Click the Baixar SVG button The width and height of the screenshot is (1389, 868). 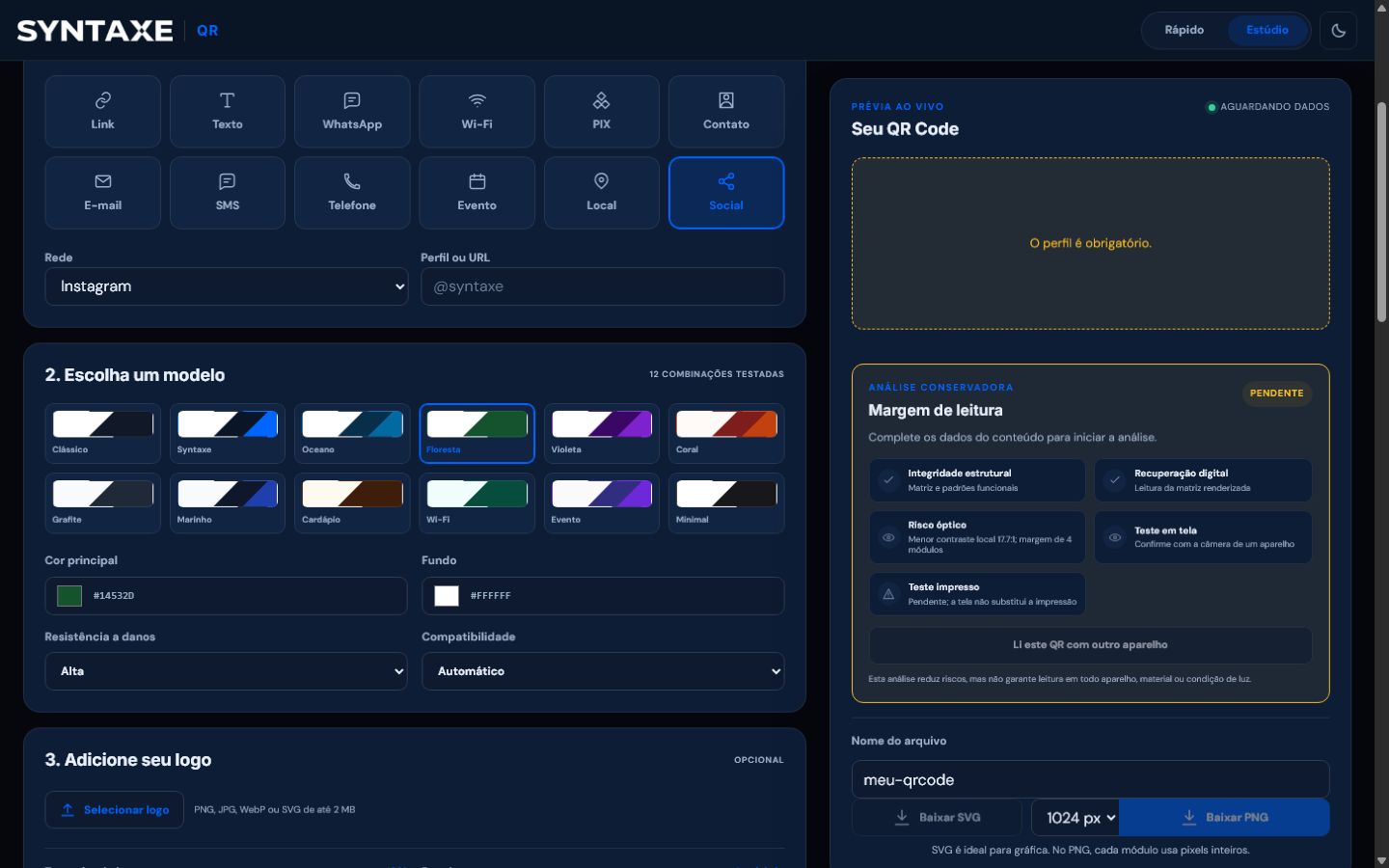click(937, 817)
